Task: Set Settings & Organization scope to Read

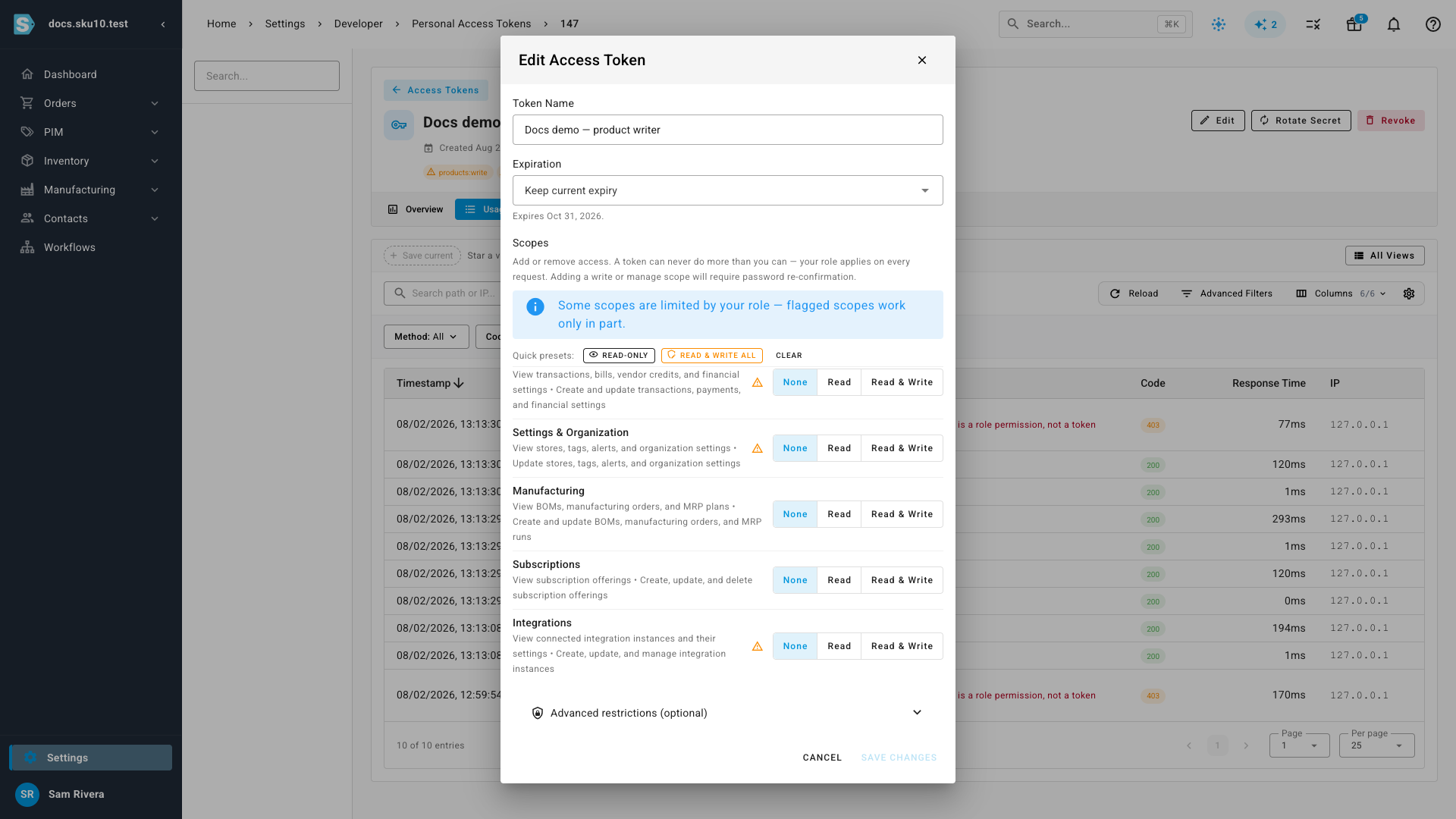Action: (x=839, y=448)
